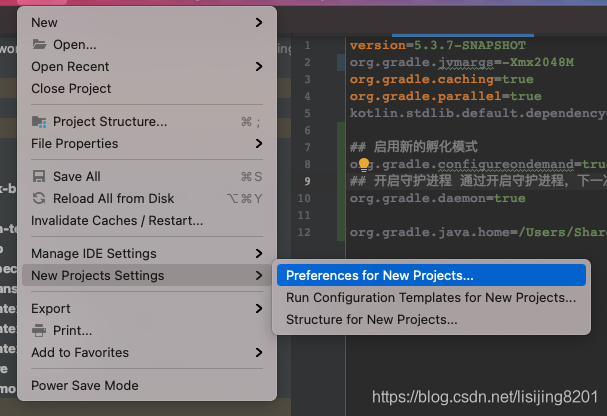The height and width of the screenshot is (416, 607).
Task: Click the yellow lightbulb in the editor
Action: [x=365, y=165]
